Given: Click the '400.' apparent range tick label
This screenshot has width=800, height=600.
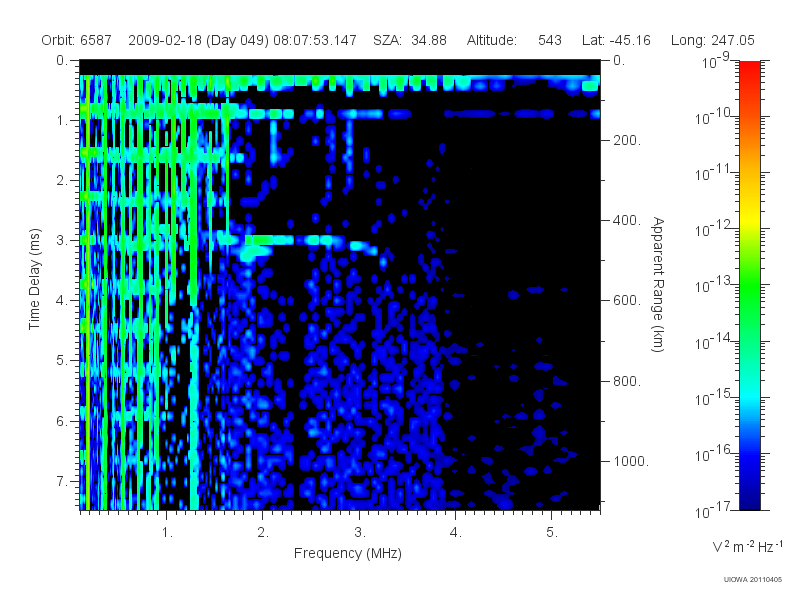Looking at the screenshot, I should (x=627, y=220).
